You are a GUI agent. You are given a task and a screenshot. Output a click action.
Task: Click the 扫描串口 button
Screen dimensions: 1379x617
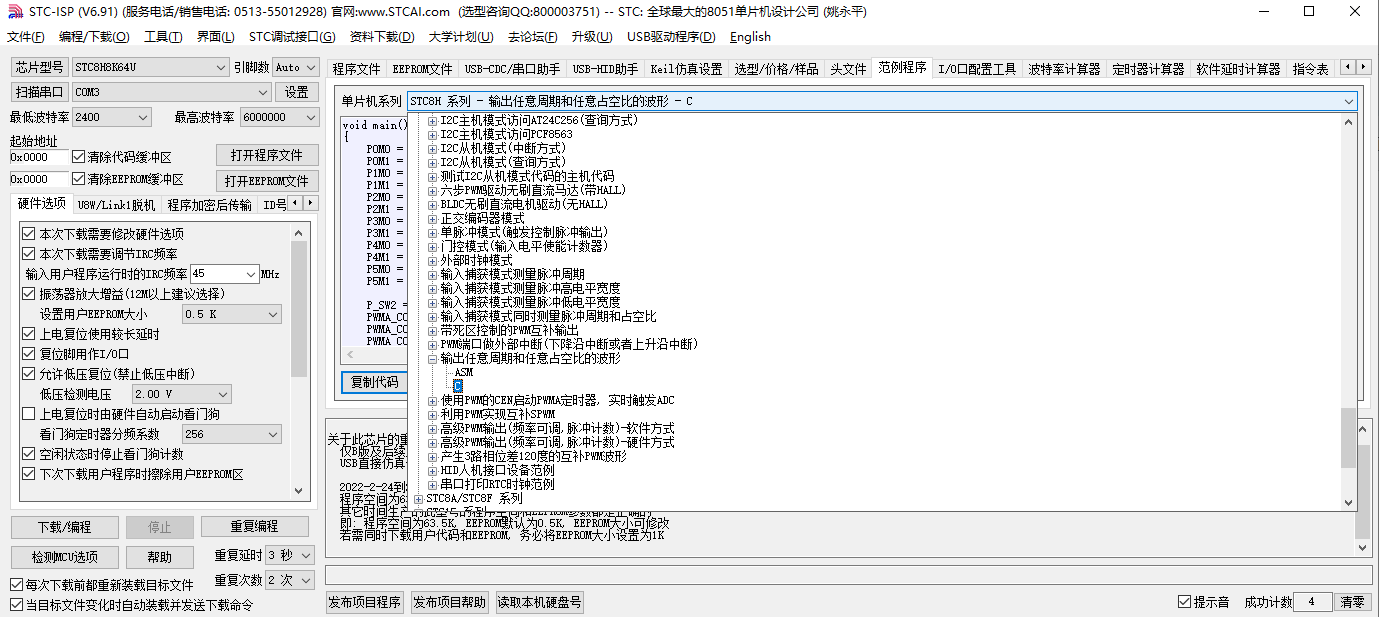tap(39, 92)
